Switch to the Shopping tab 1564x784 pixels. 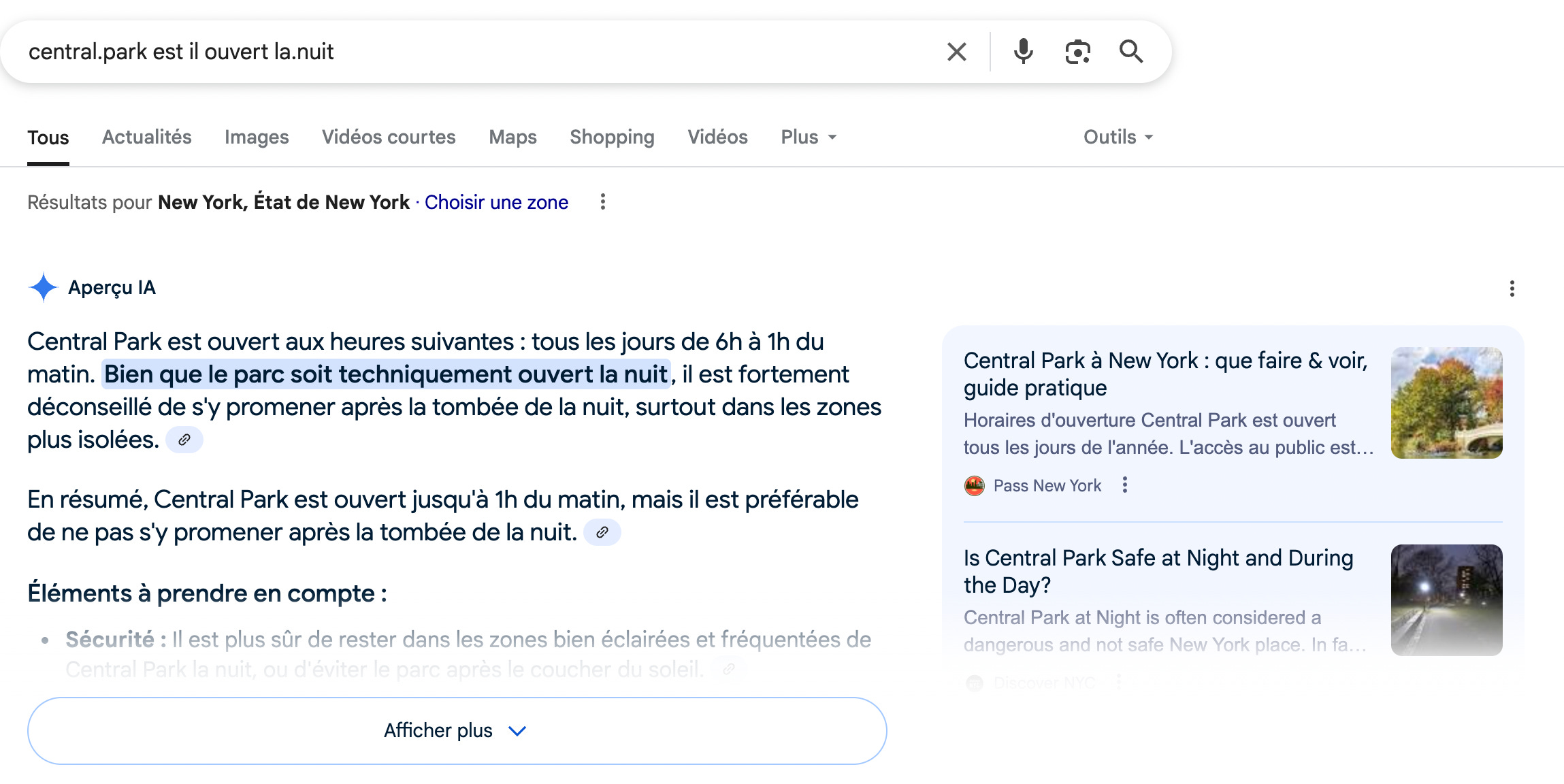click(612, 137)
